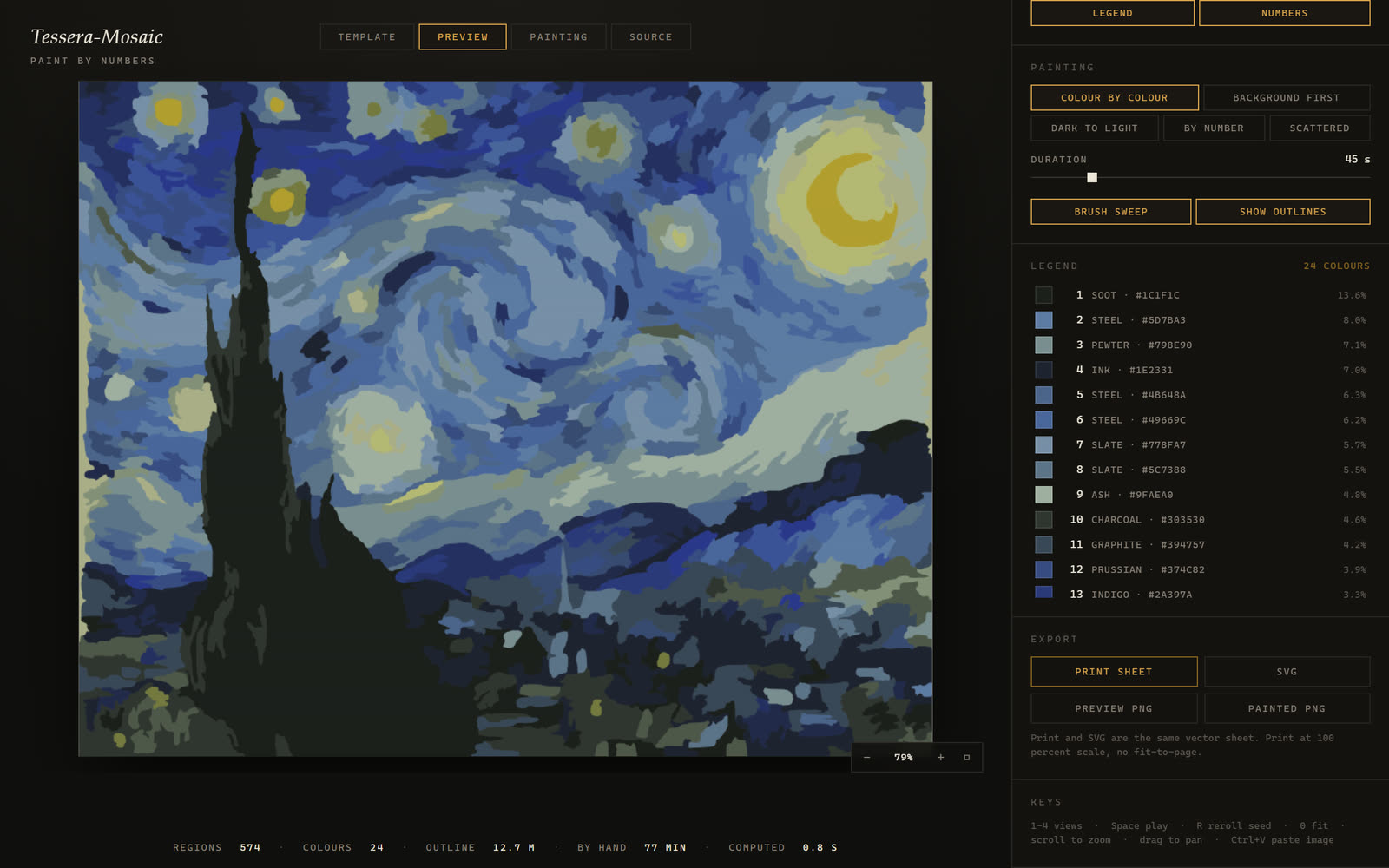
Task: Click the 45 s duration value
Action: click(1357, 160)
